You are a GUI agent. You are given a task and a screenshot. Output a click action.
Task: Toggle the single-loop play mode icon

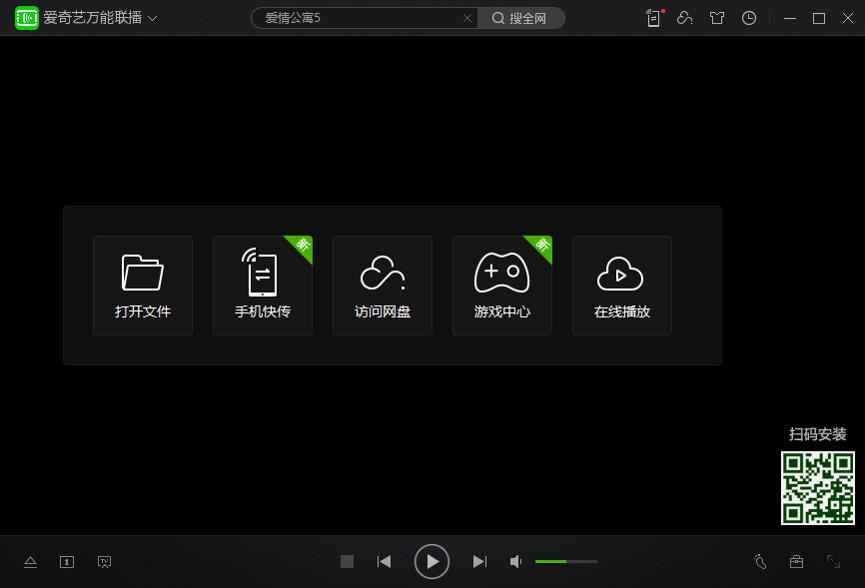coord(67,562)
